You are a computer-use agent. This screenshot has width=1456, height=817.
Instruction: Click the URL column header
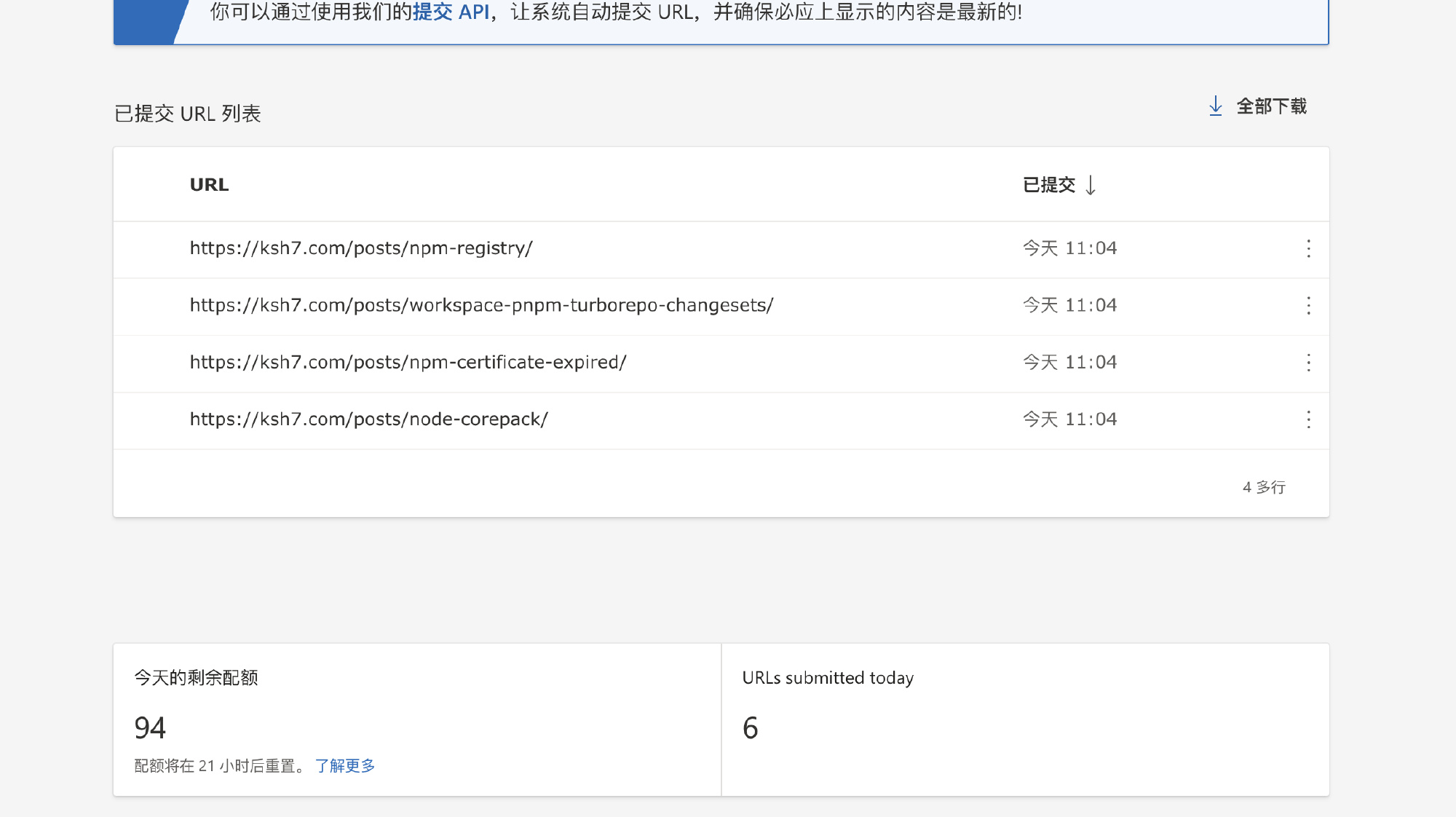(209, 185)
